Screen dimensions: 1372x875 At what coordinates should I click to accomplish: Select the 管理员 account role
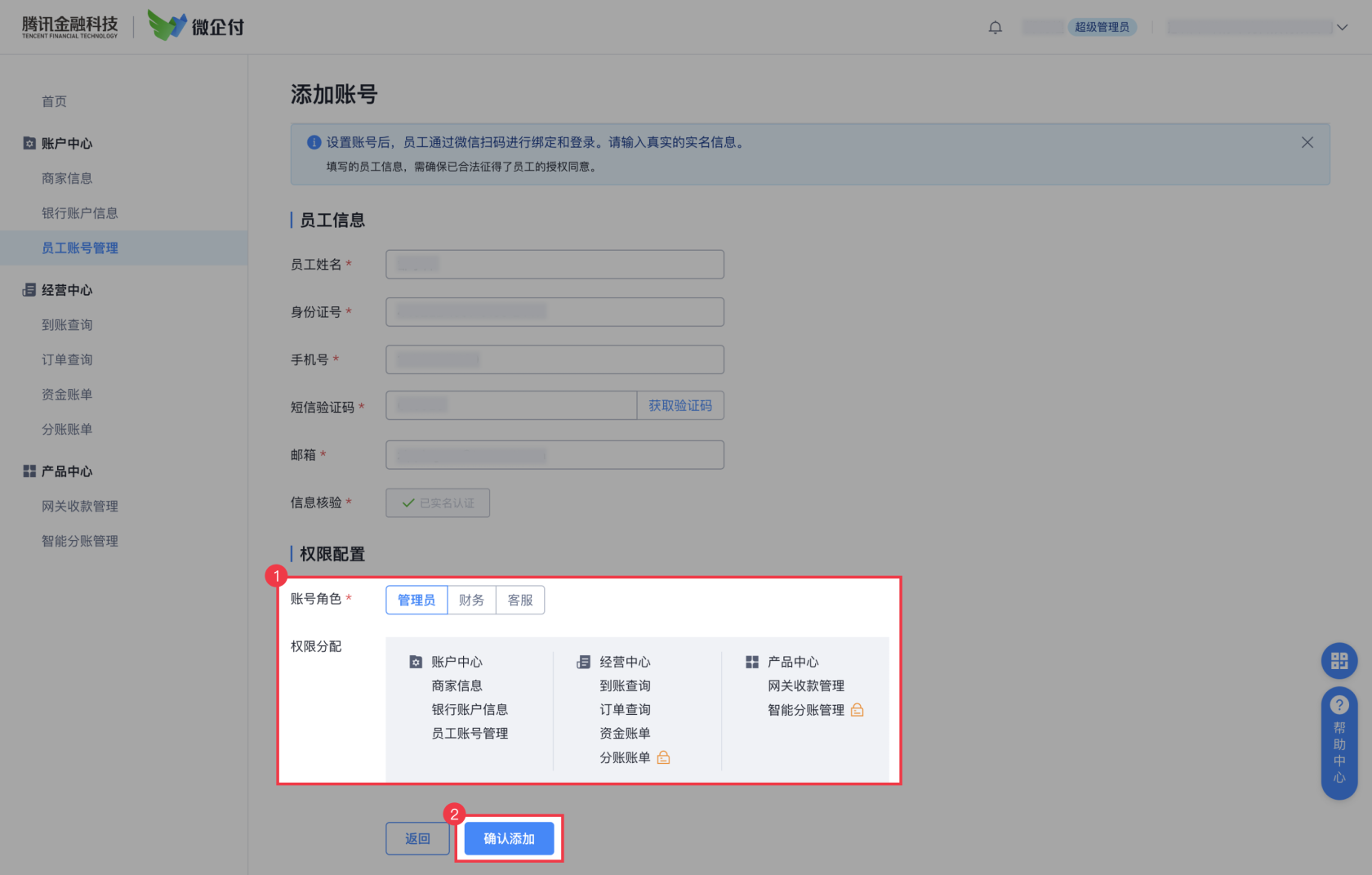[x=416, y=600]
